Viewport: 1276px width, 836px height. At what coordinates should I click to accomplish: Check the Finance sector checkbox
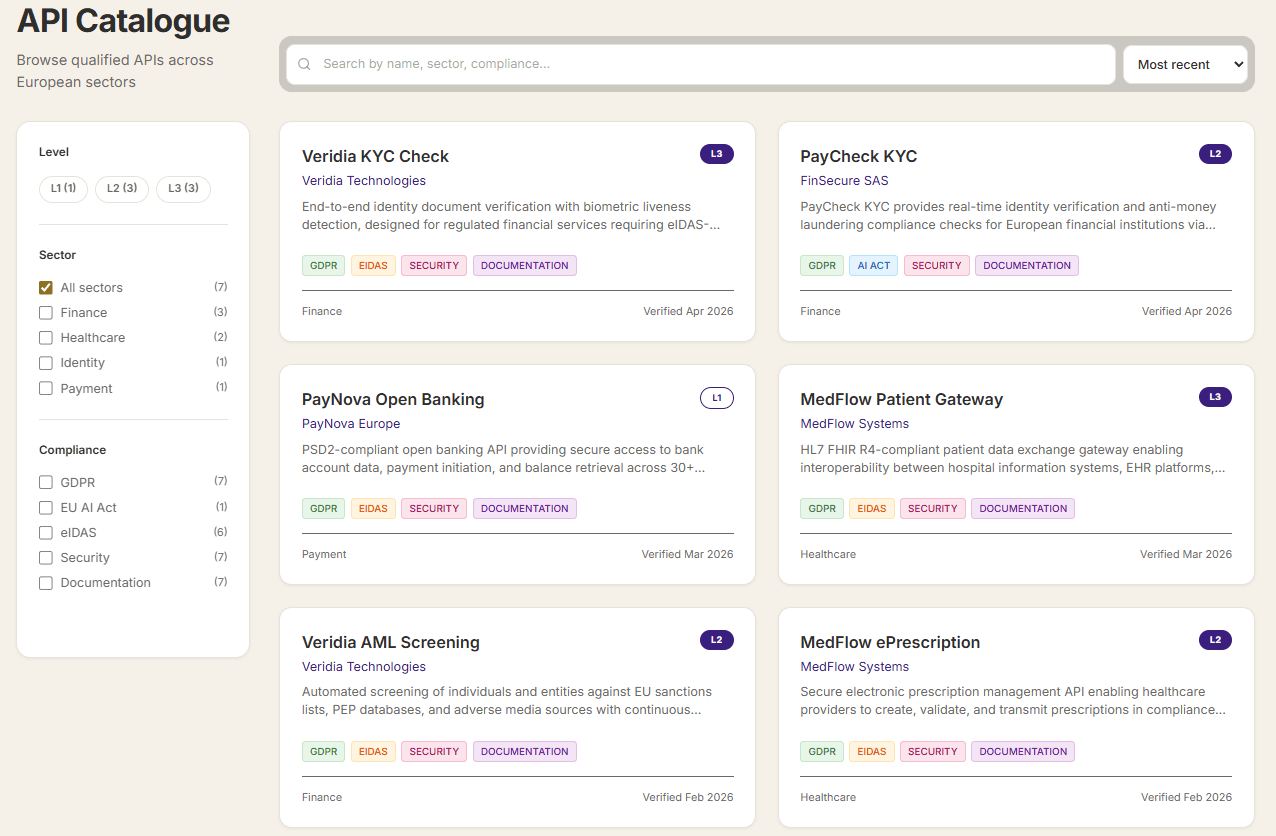(45, 312)
